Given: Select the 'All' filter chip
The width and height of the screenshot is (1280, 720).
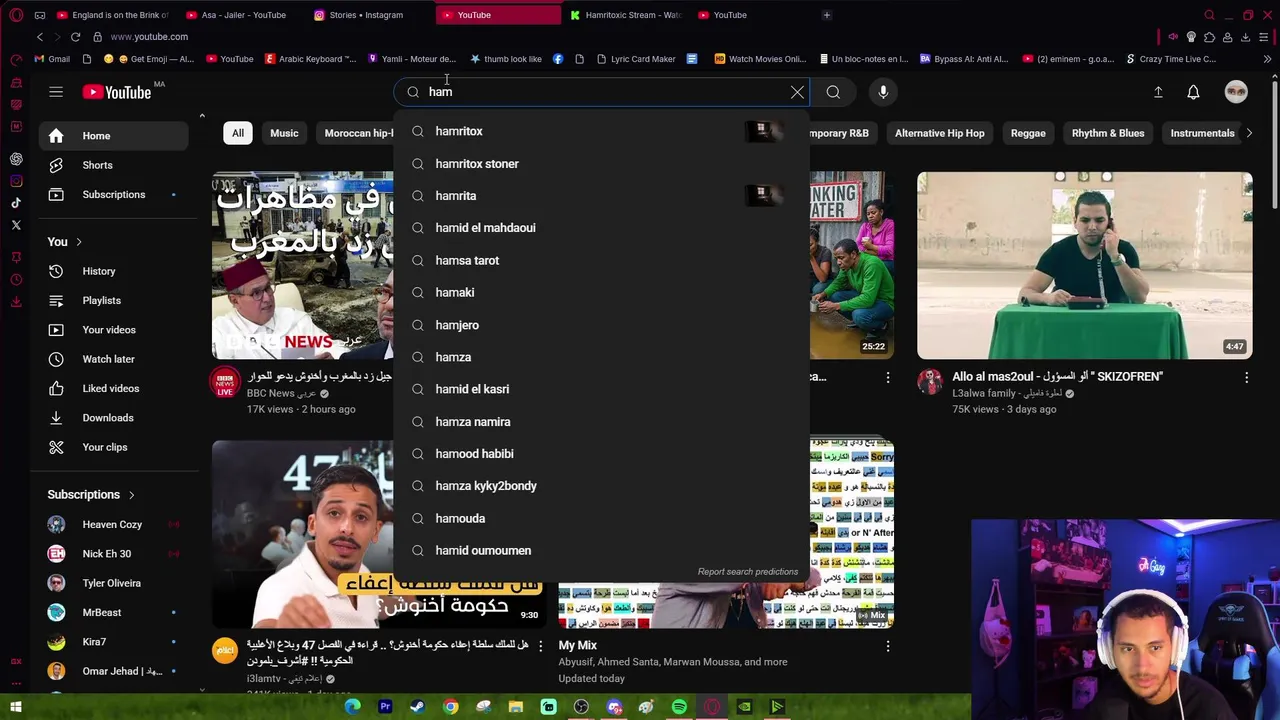Looking at the screenshot, I should 238,133.
